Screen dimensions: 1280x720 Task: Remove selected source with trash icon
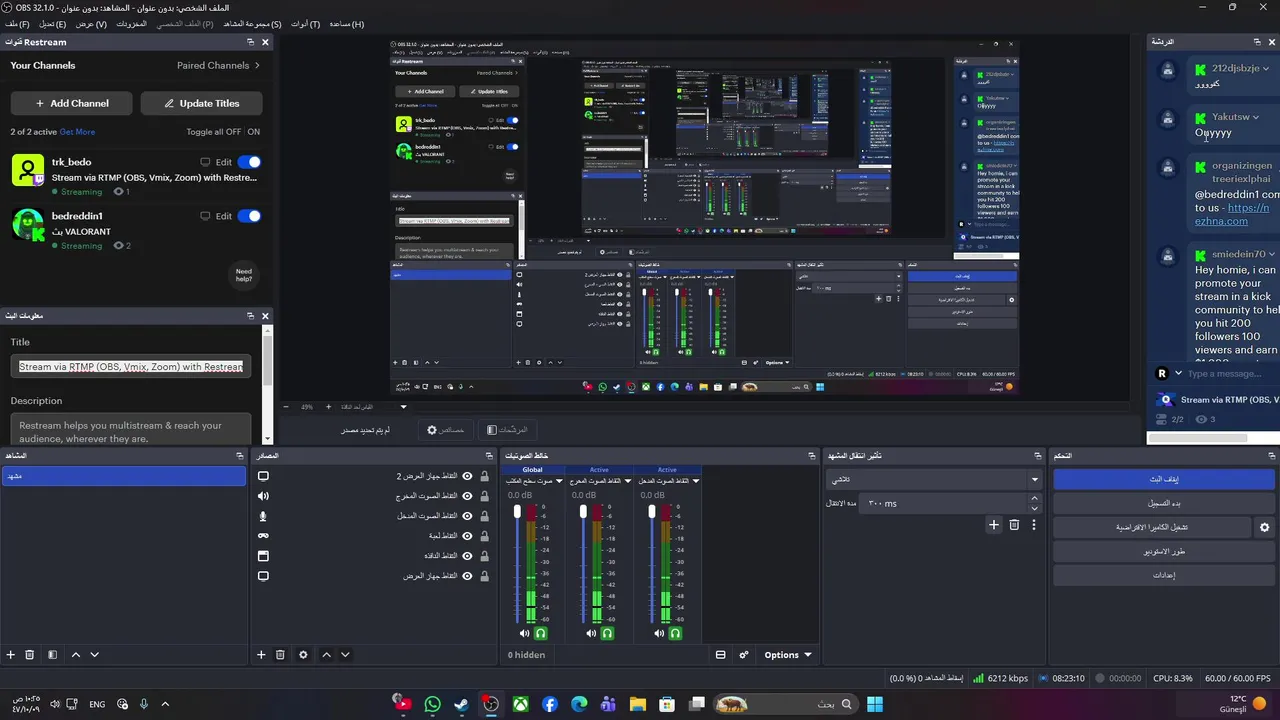(280, 655)
